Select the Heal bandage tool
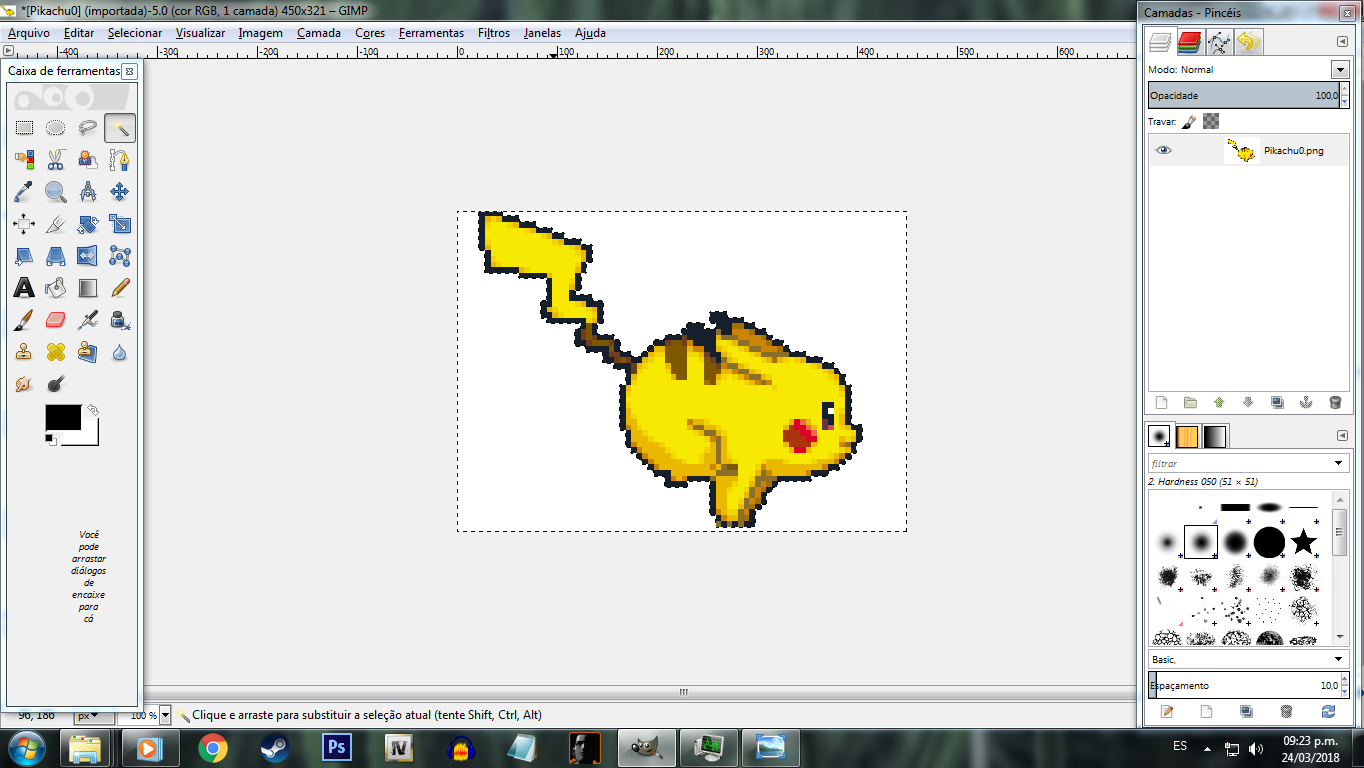The width and height of the screenshot is (1364, 768). pyautogui.click(x=56, y=352)
